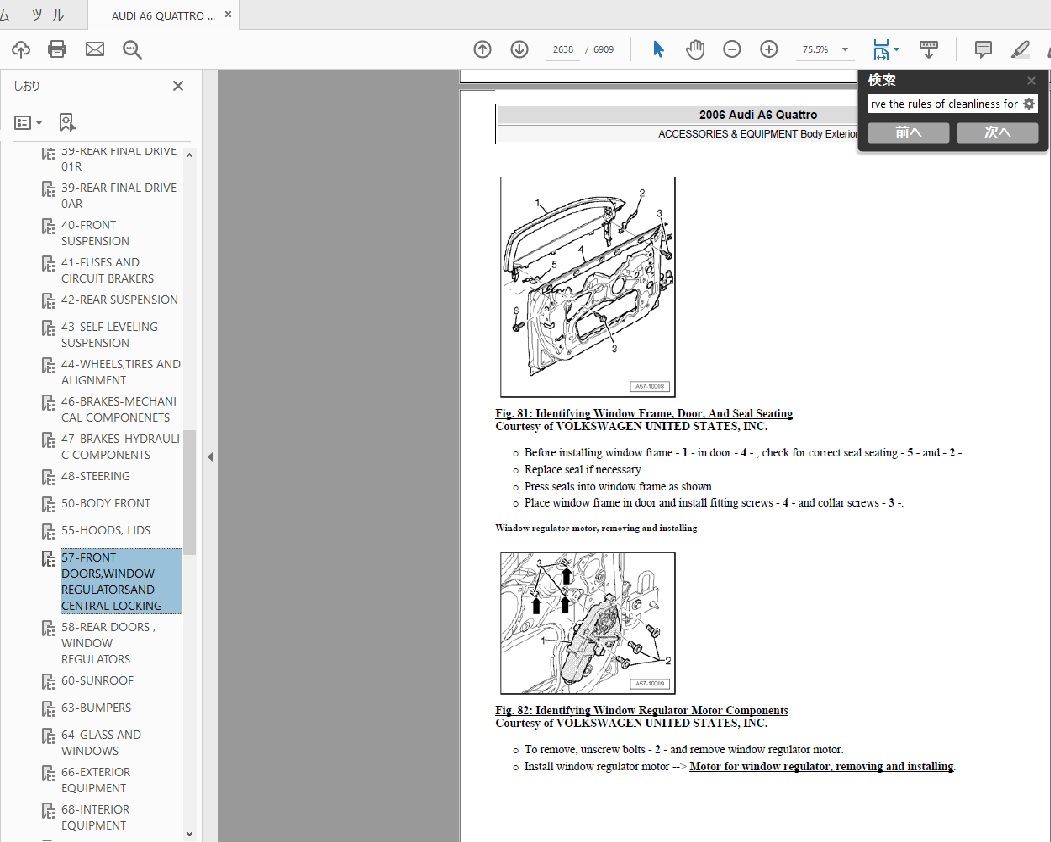Screen dimensions: 1051x842
Task: Open Motor for window regulator link
Action: point(822,766)
